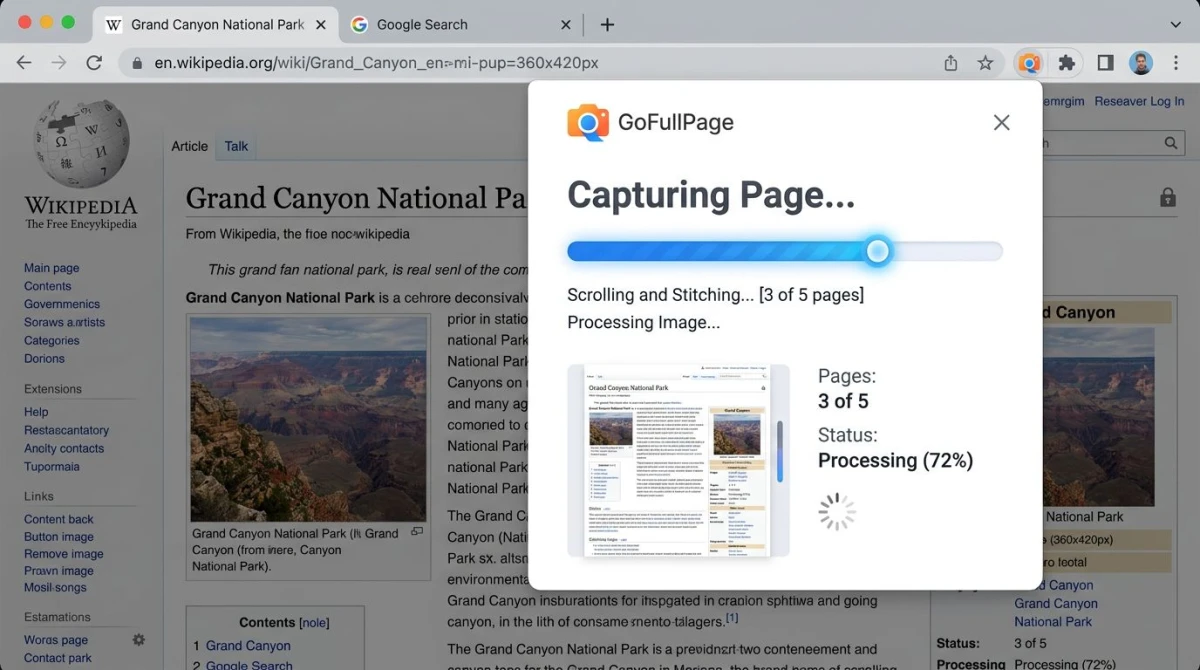The image size is (1200, 670).
Task: Open the Button image link
Action: 59,537
